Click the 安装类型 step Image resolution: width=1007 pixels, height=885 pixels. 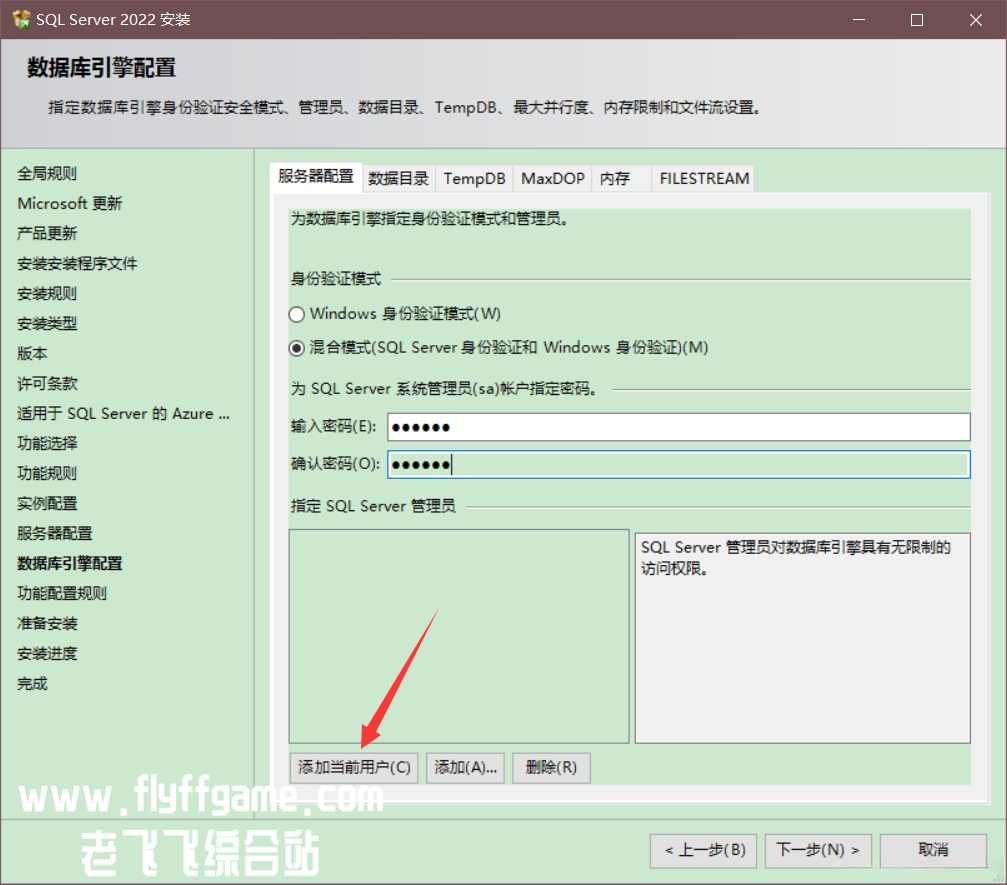[x=47, y=324]
